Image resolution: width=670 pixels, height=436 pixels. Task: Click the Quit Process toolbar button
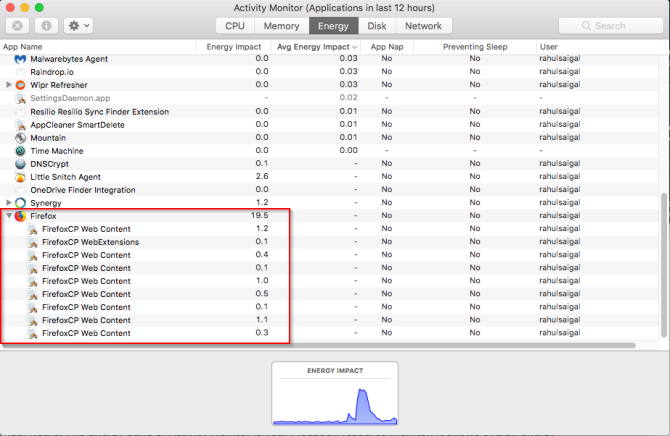point(18,26)
